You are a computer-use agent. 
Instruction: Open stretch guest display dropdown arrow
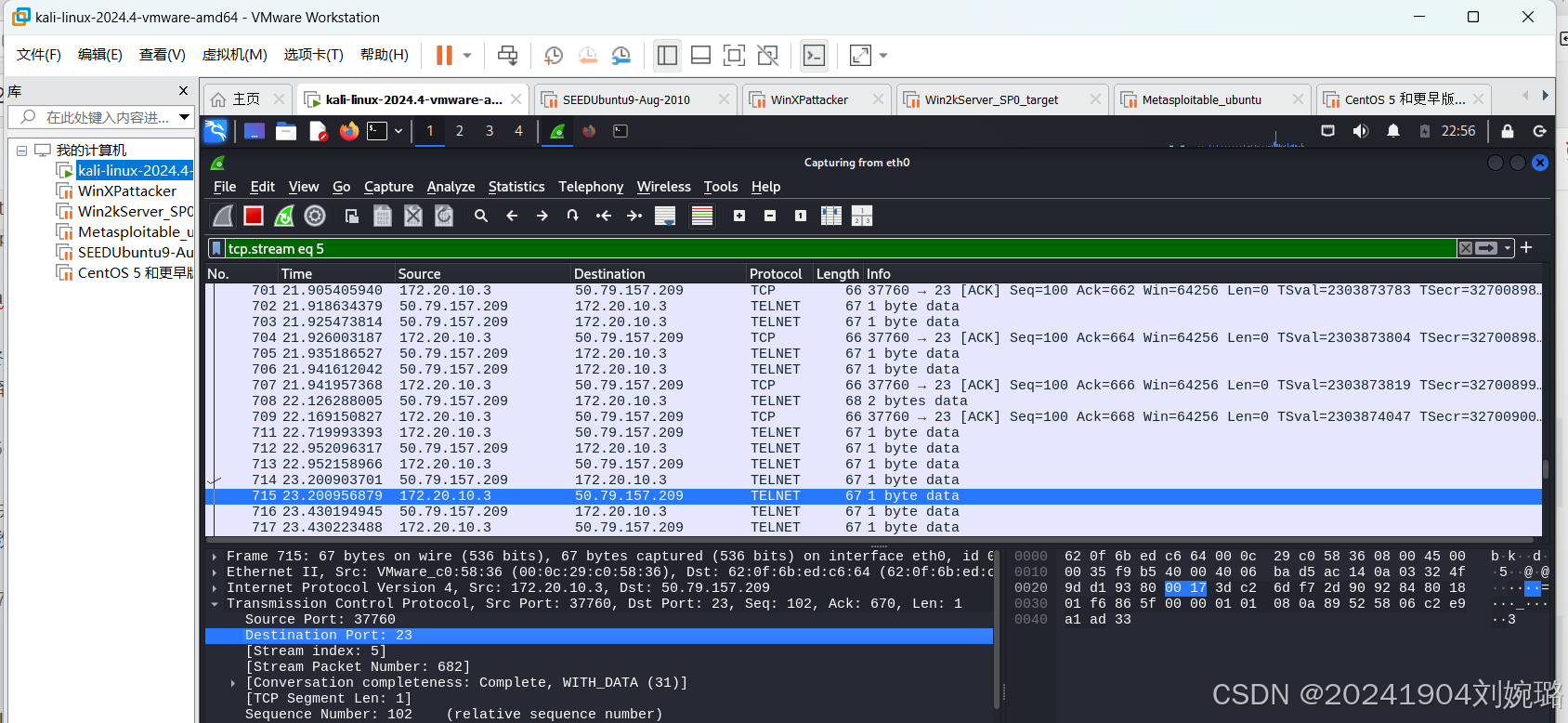883,56
